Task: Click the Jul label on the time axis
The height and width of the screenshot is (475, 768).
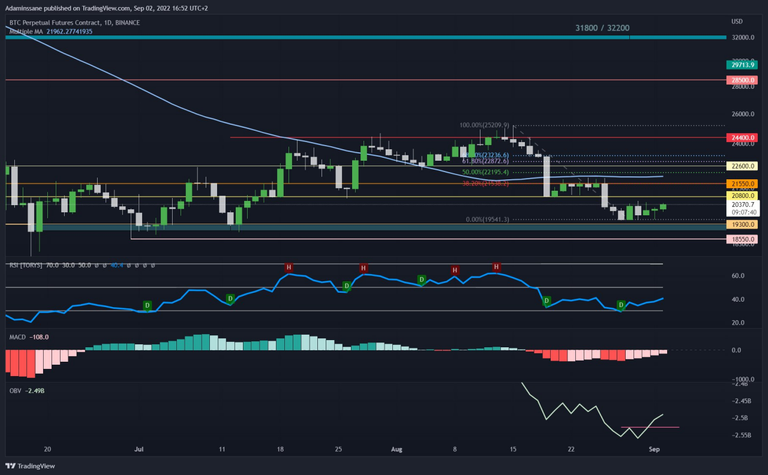Action: 139,449
